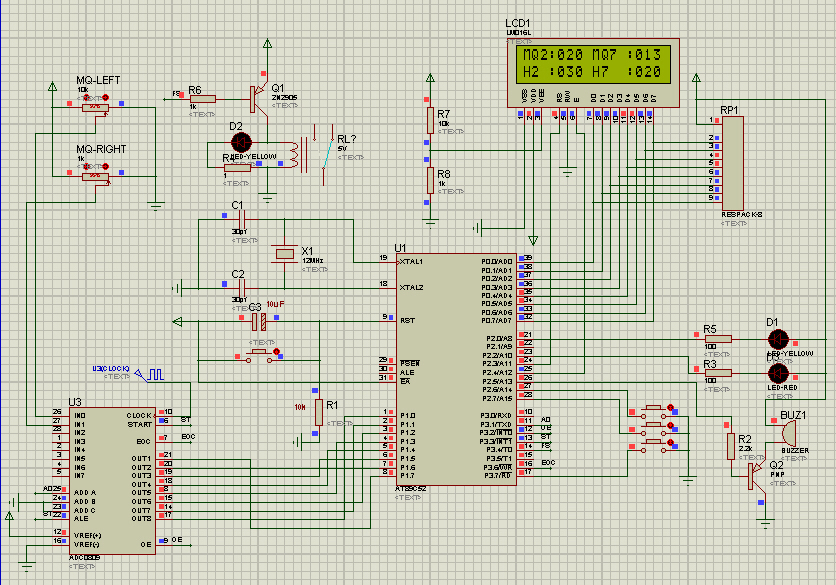The height and width of the screenshot is (585, 836).
Task: Click the 'P0.0/AD0' pin label on U1
Action: pyautogui.click(x=497, y=262)
